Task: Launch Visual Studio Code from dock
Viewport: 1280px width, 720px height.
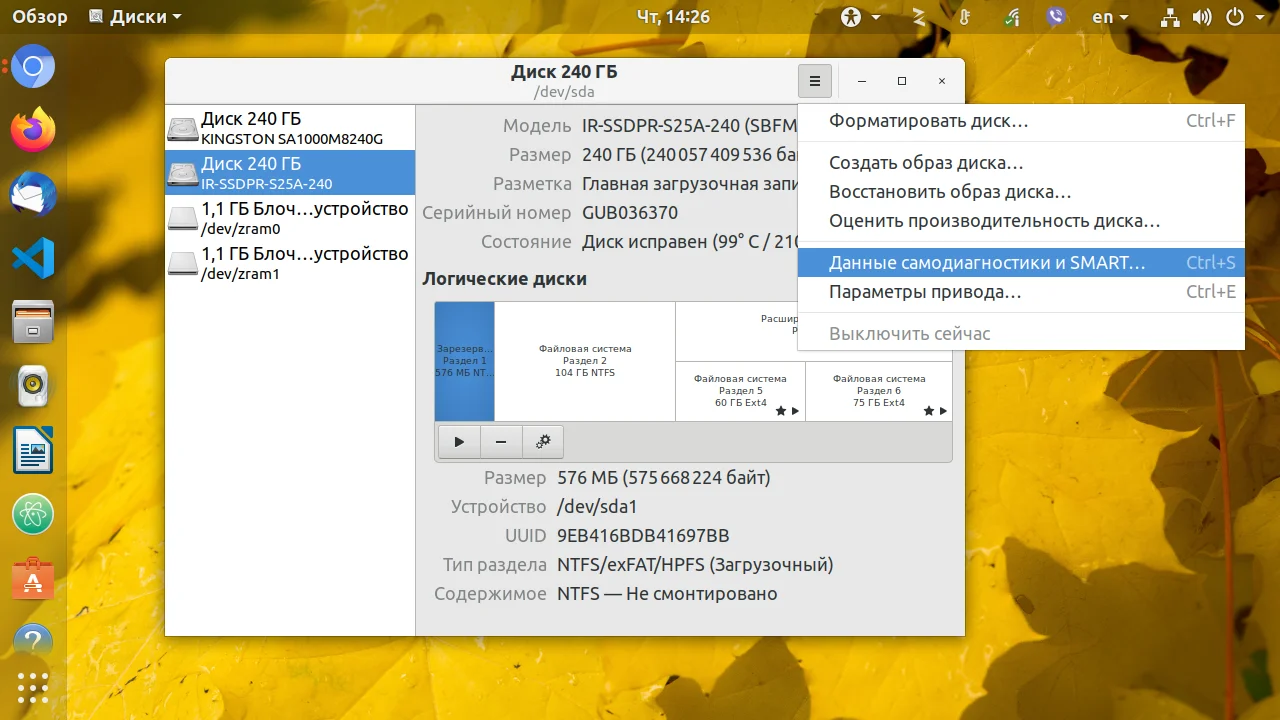Action: point(33,257)
